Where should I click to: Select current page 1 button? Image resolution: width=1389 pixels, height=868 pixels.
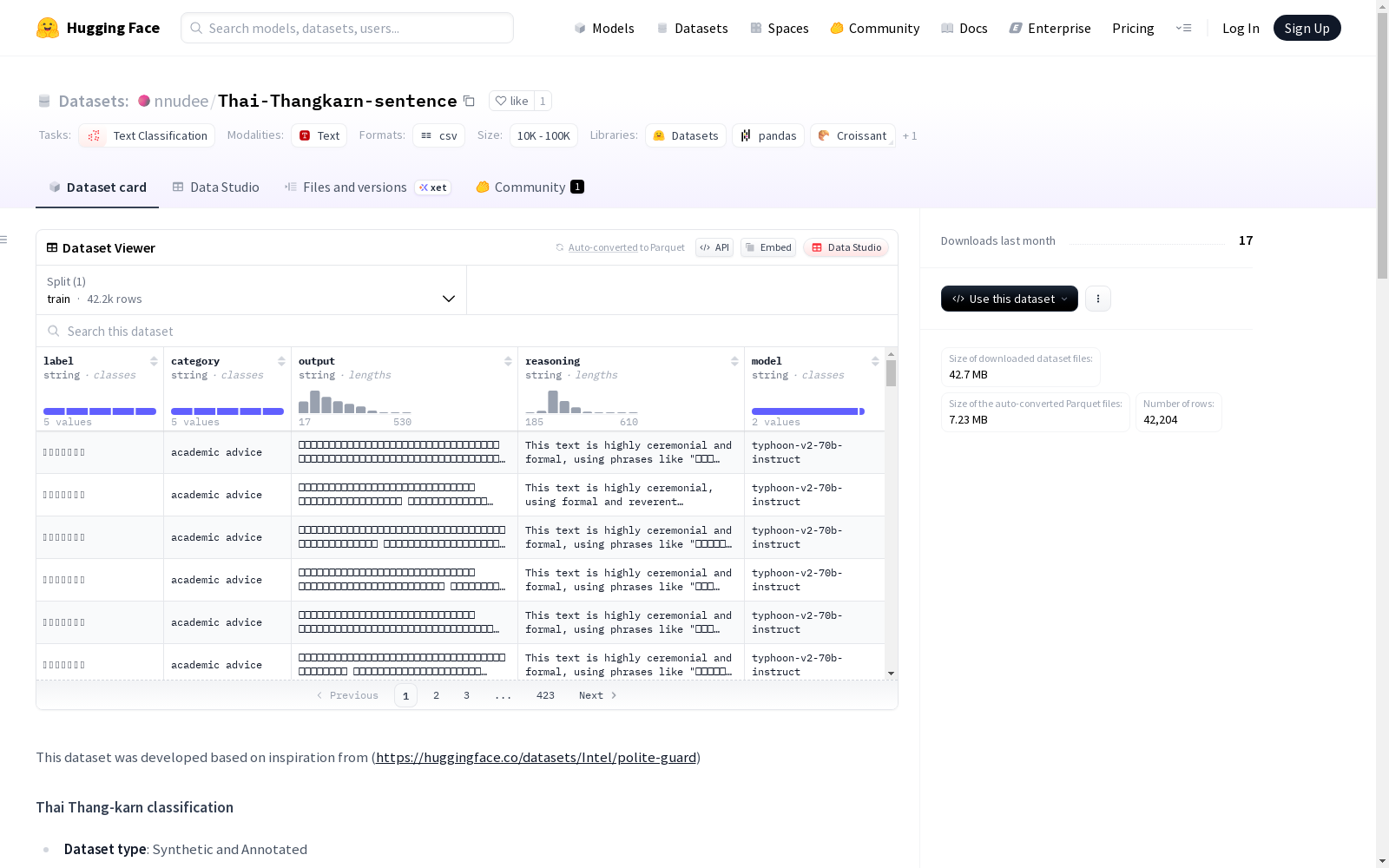click(x=405, y=695)
